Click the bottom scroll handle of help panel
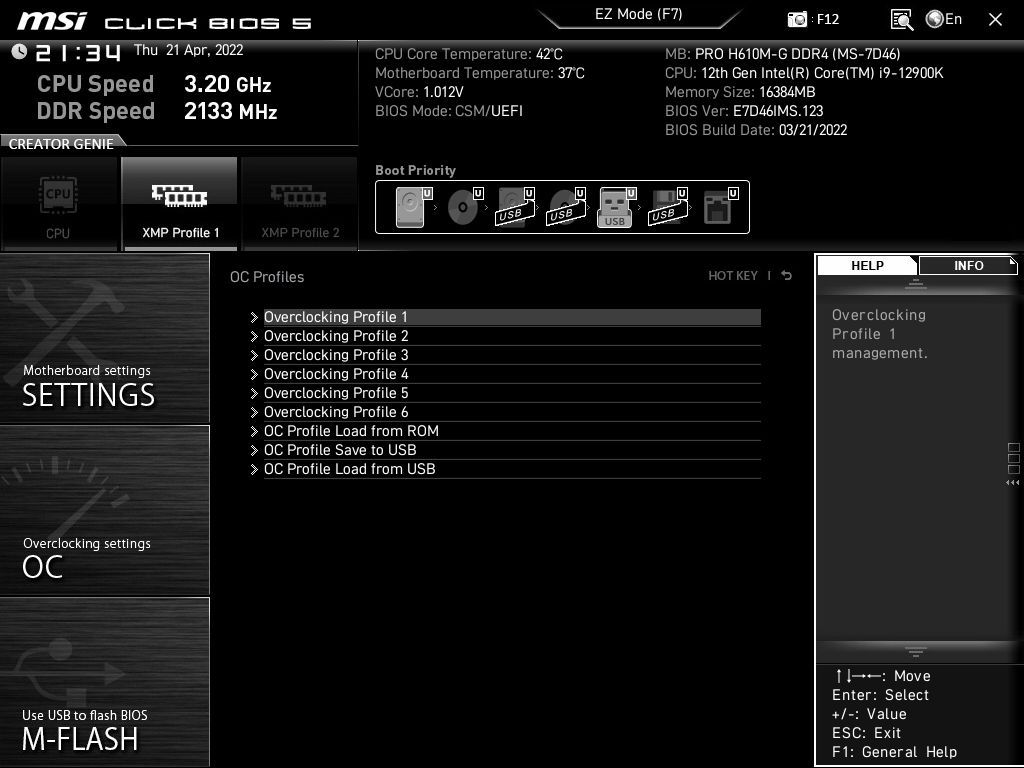 (x=916, y=651)
